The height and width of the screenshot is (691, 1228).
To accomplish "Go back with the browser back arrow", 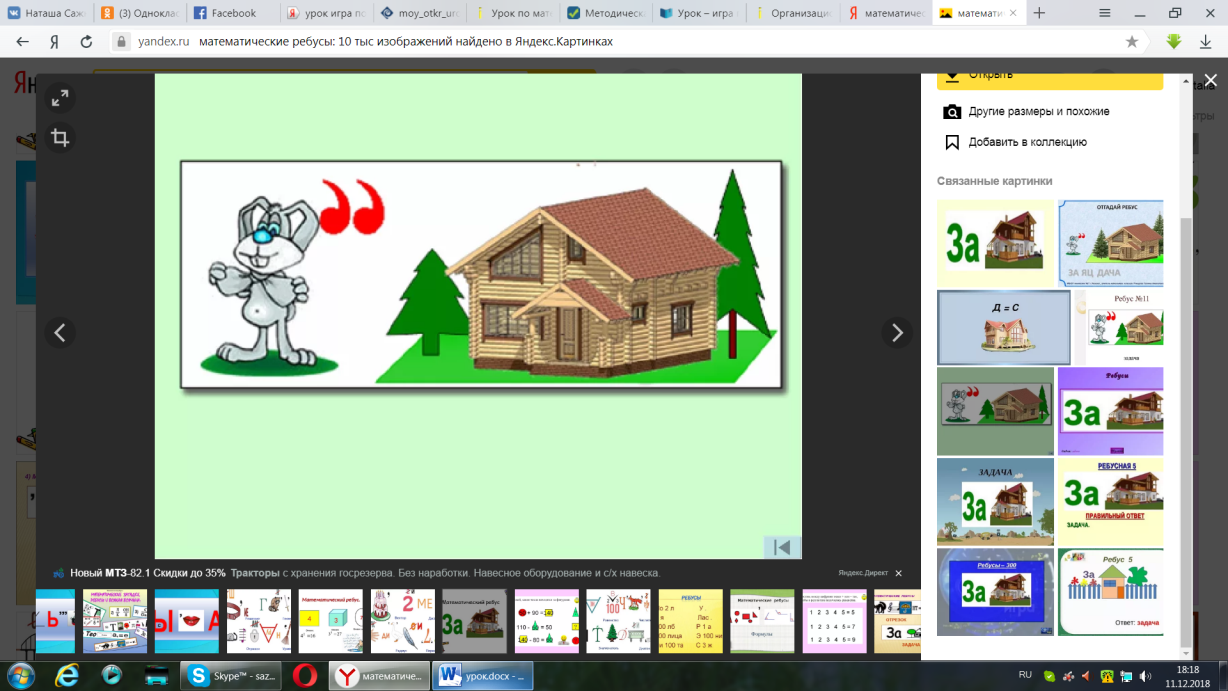I will [23, 42].
